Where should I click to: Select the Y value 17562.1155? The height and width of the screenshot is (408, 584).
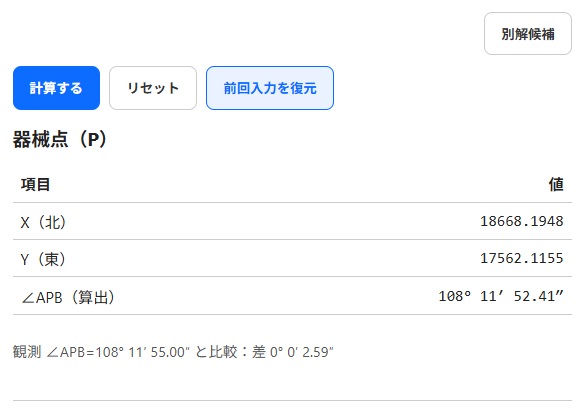coord(521,258)
